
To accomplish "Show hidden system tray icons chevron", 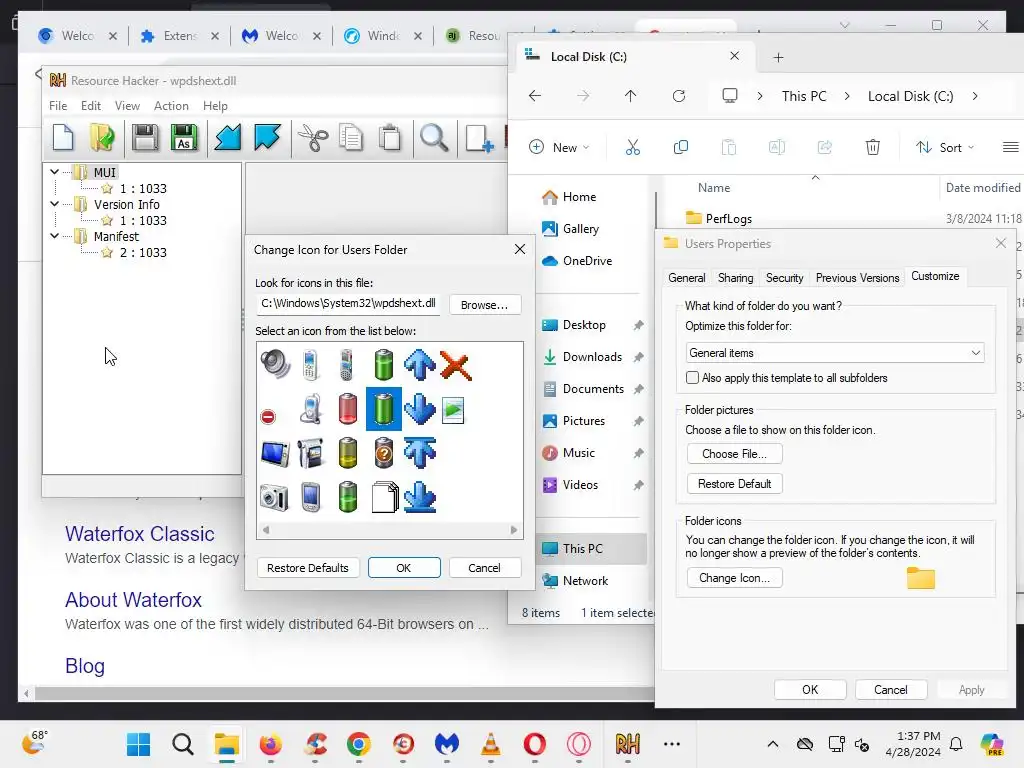I will click(773, 744).
